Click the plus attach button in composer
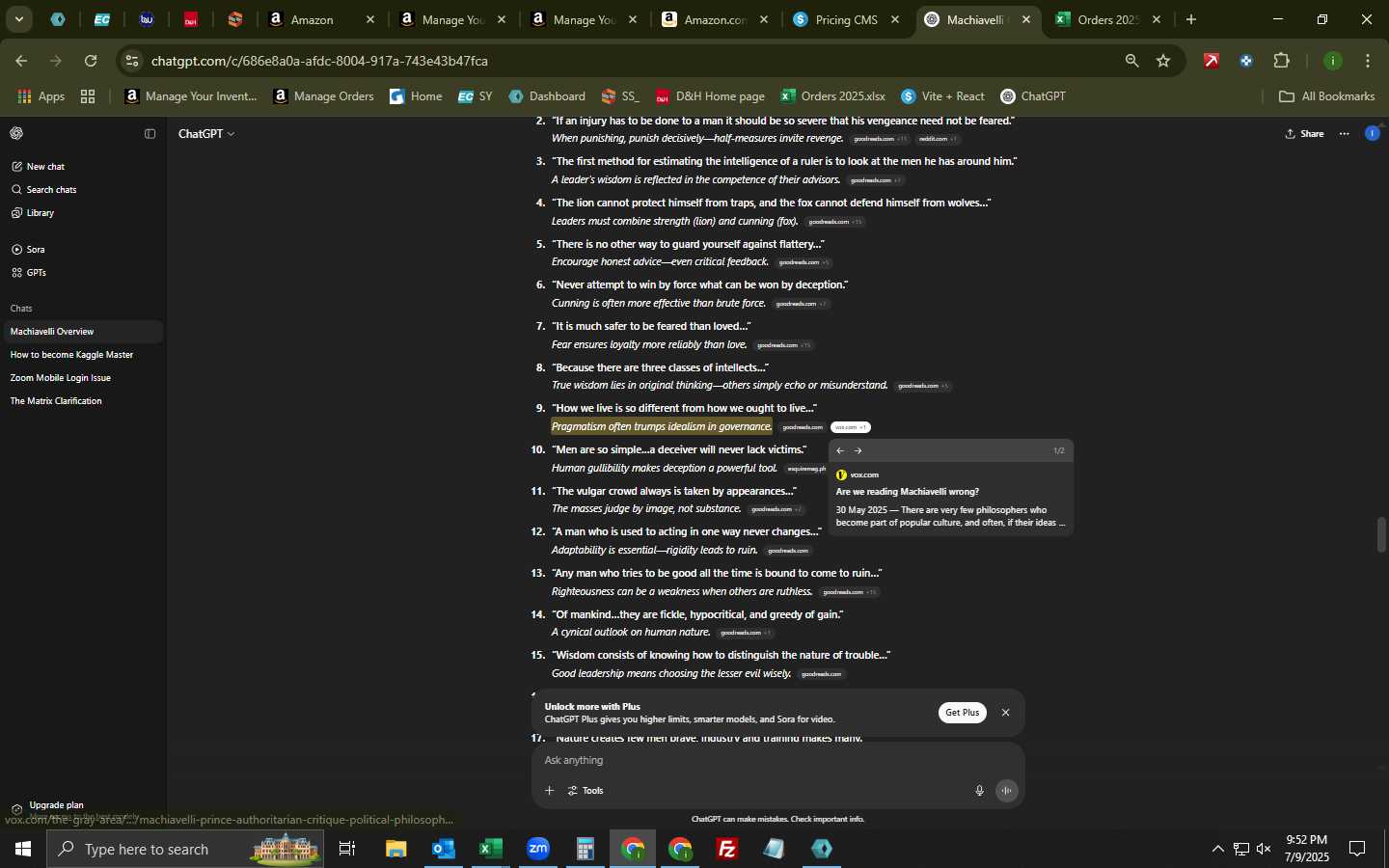1389x868 pixels. 549,791
